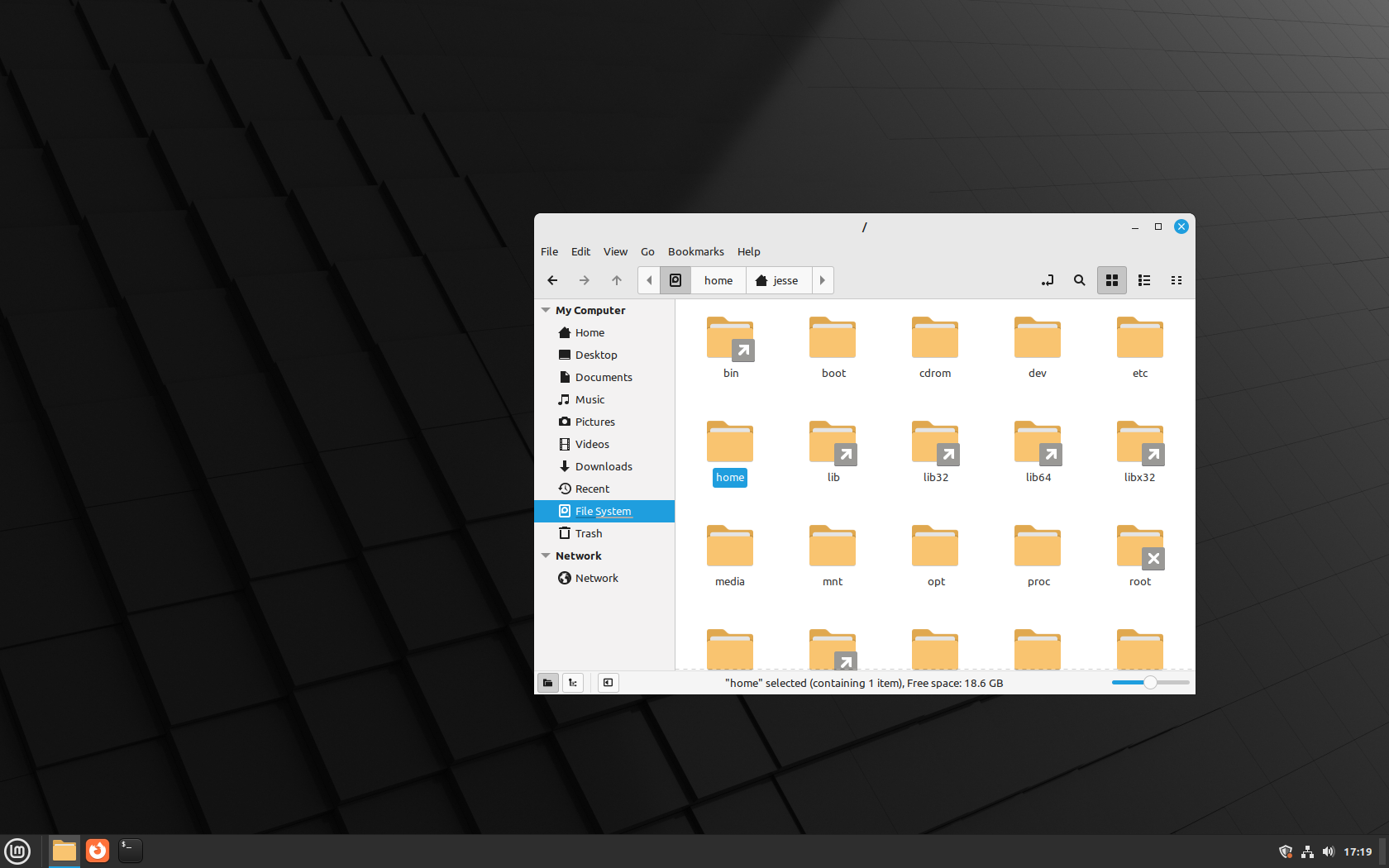This screenshot has height=868, width=1389.
Task: Switch to icon view
Action: 1112,280
